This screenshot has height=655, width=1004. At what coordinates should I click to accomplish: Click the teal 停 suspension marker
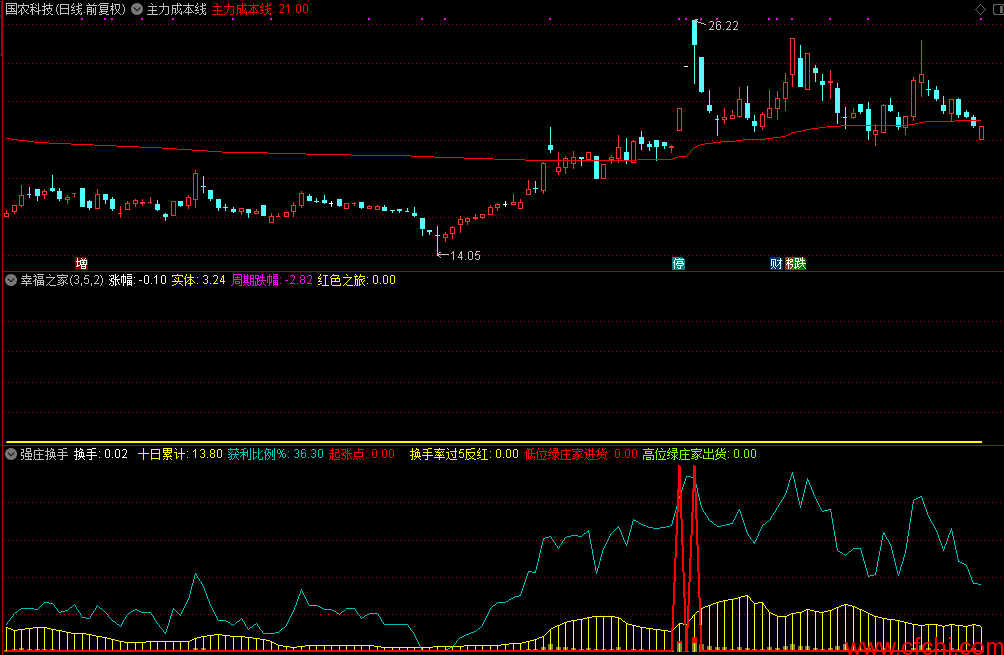tap(678, 263)
